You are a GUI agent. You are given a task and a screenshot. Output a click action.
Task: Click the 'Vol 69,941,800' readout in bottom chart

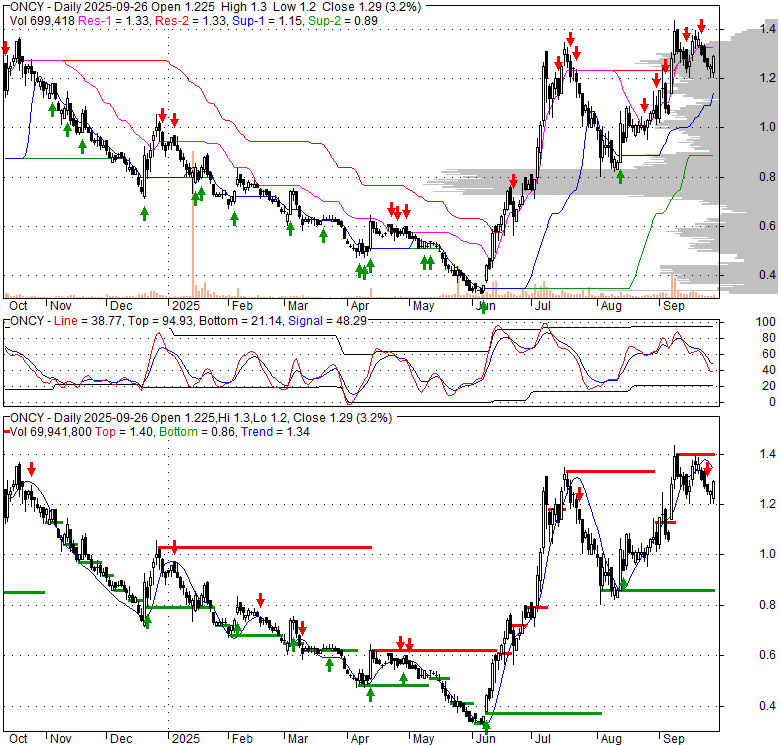[x=51, y=432]
